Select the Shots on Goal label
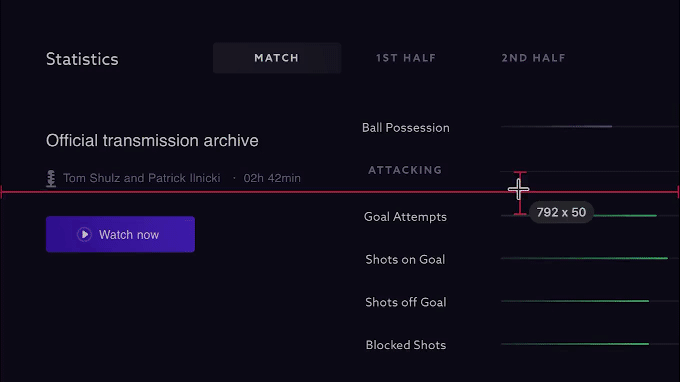 pos(405,259)
